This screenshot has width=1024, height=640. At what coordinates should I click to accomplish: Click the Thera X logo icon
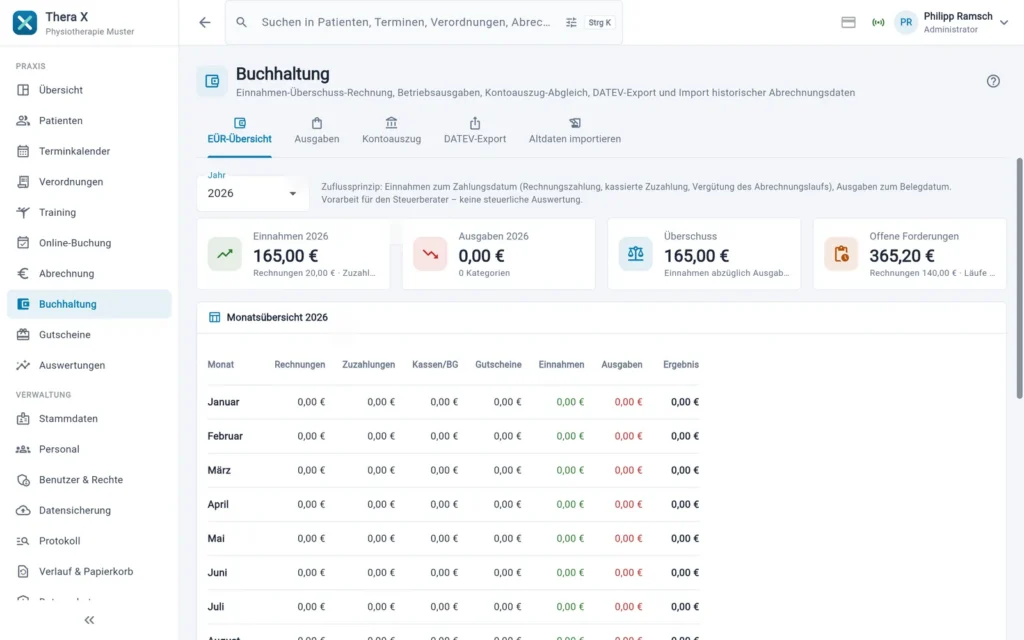25,22
